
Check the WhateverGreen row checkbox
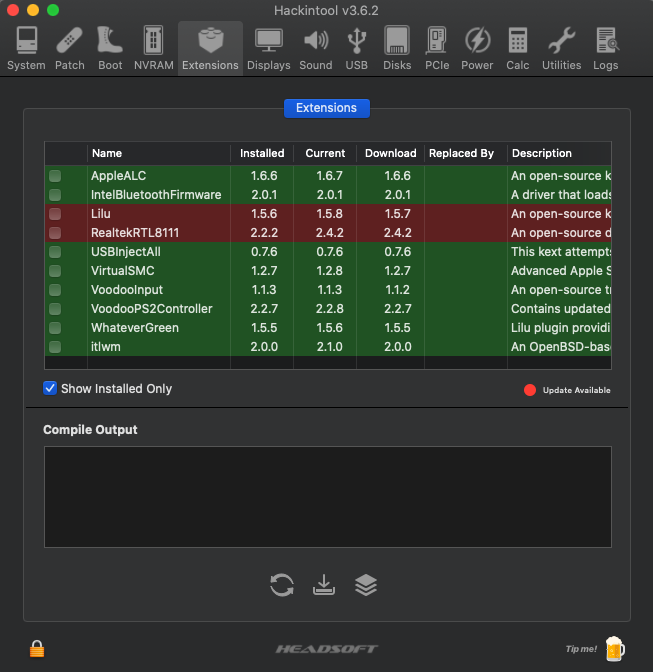(55, 328)
